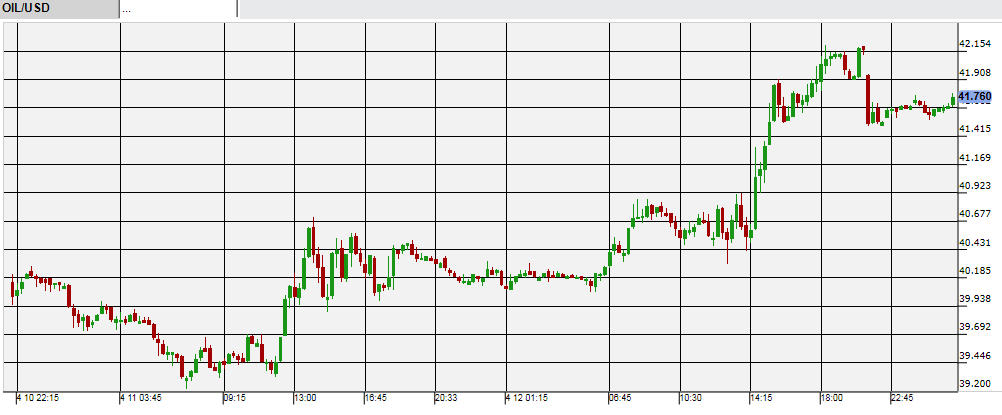The width and height of the screenshot is (1002, 415).
Task: Click the current price marker 41.760
Action: [975, 96]
